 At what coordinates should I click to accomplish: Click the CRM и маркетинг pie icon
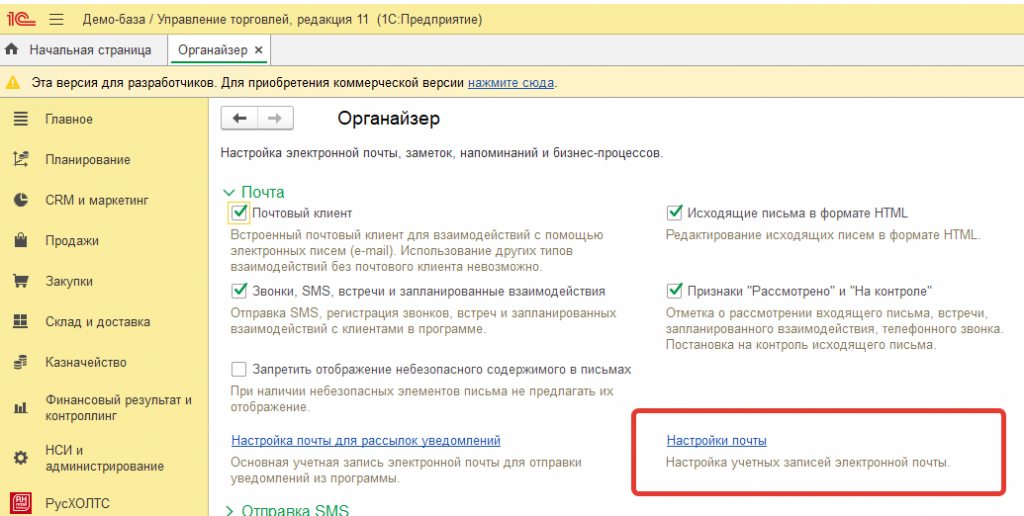pos(21,200)
